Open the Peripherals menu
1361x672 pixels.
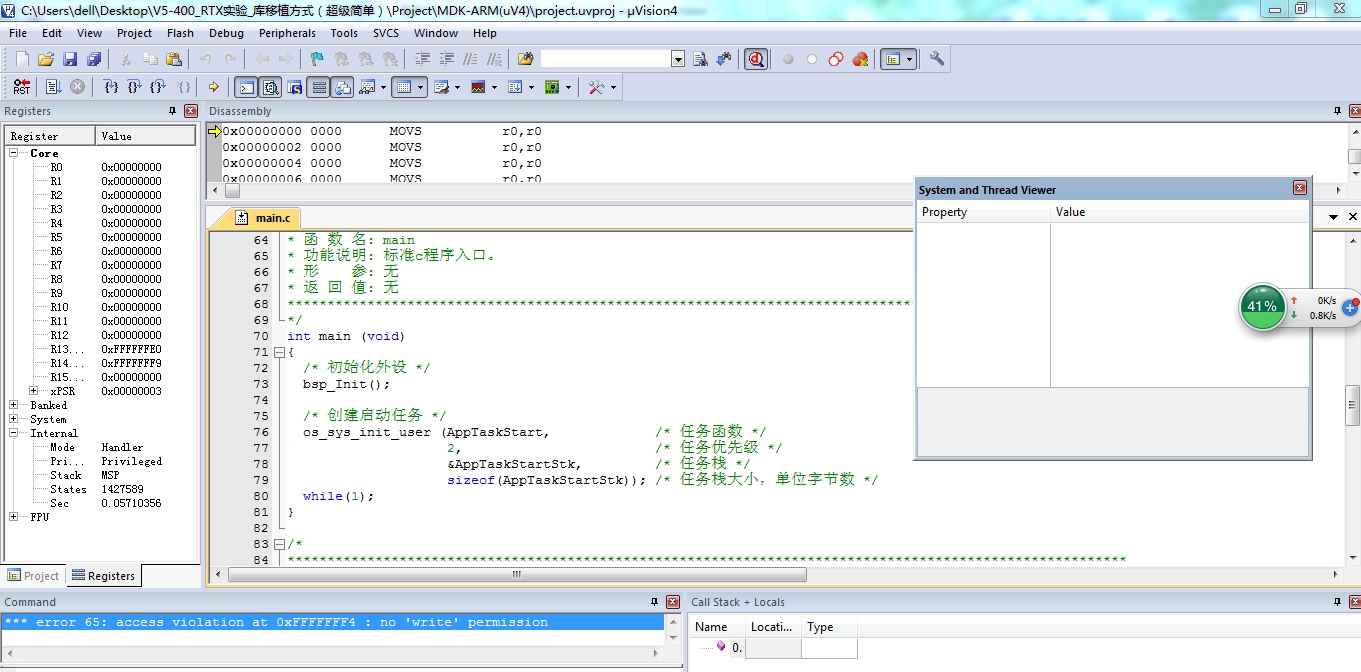287,33
